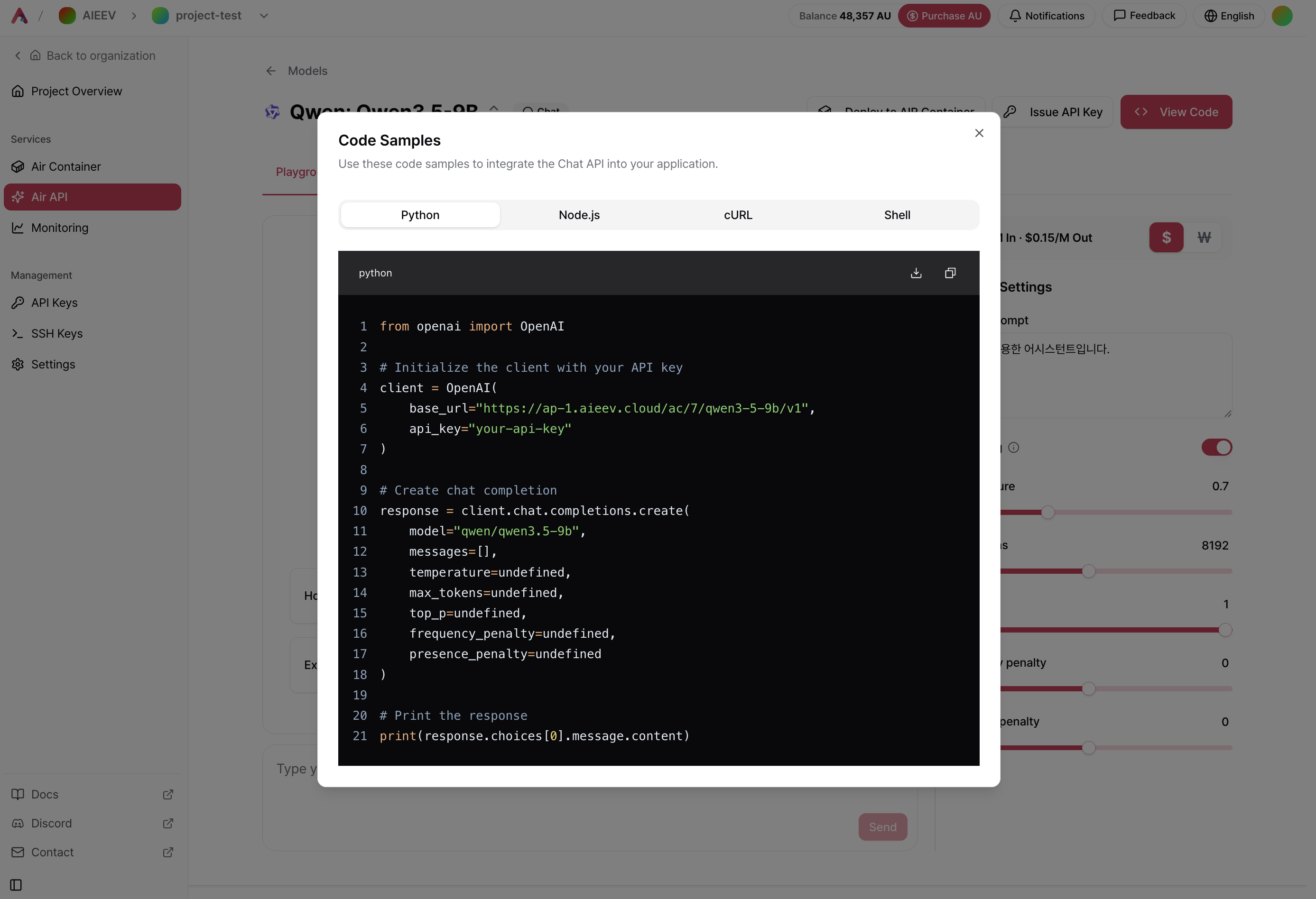Click the Monitoring chart icon
Image resolution: width=1316 pixels, height=899 pixels.
coord(18,228)
